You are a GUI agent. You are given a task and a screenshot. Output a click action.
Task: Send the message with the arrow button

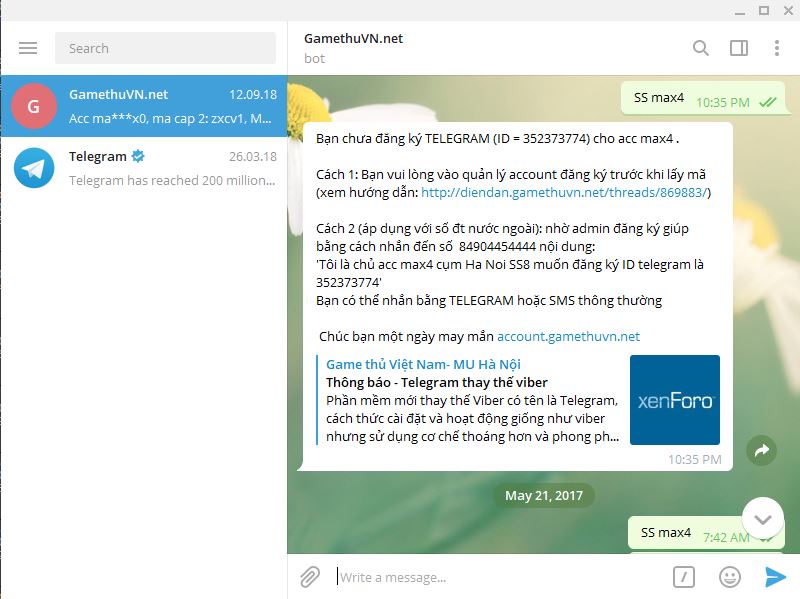[776, 577]
